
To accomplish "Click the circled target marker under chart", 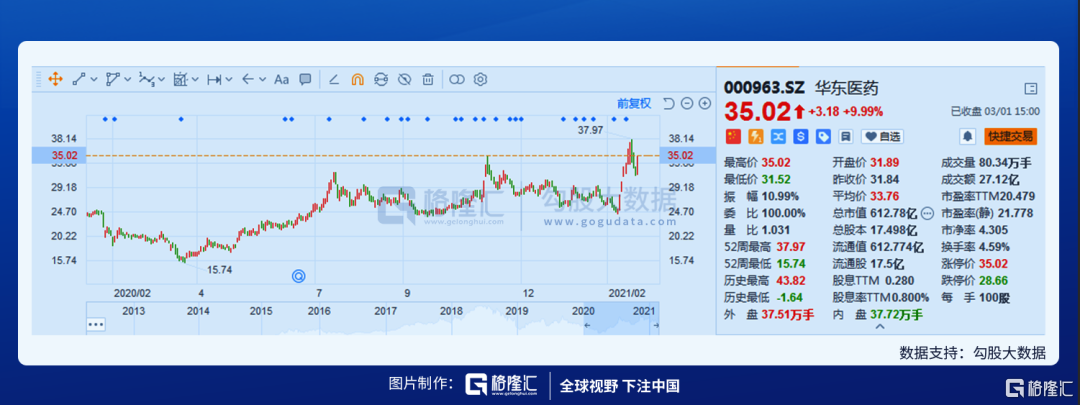I will click(299, 276).
